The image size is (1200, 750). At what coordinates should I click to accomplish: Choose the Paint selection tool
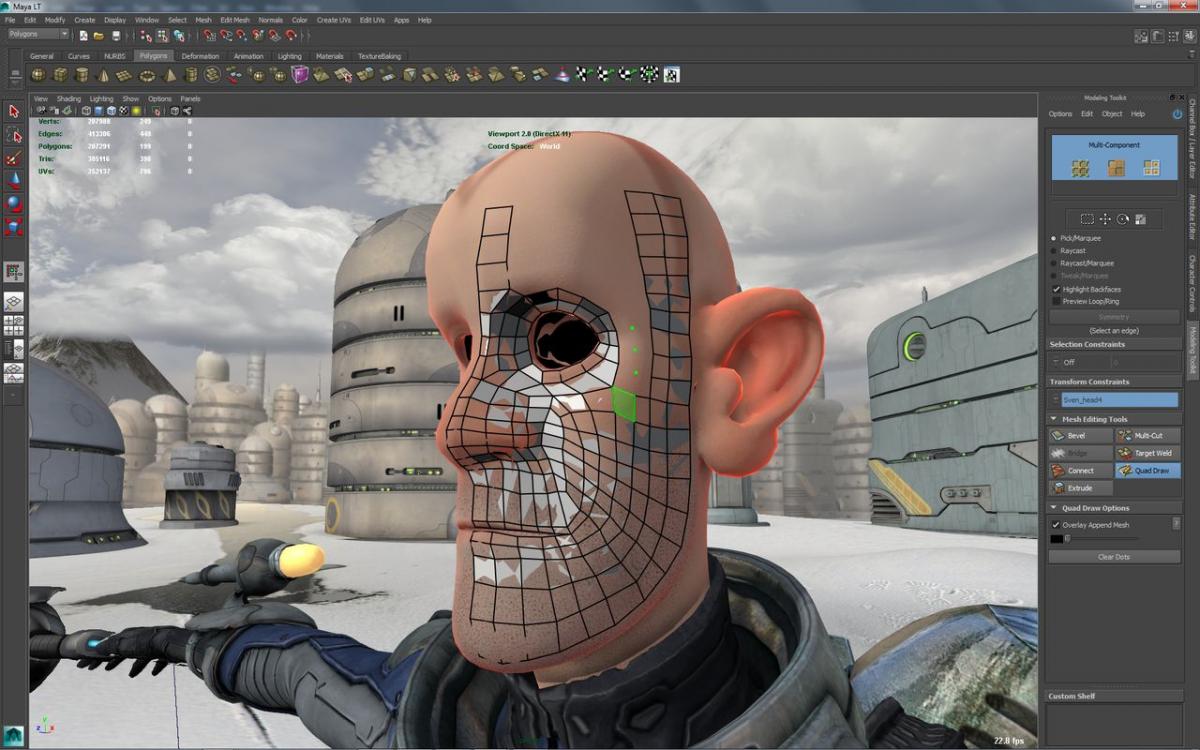coord(14,158)
